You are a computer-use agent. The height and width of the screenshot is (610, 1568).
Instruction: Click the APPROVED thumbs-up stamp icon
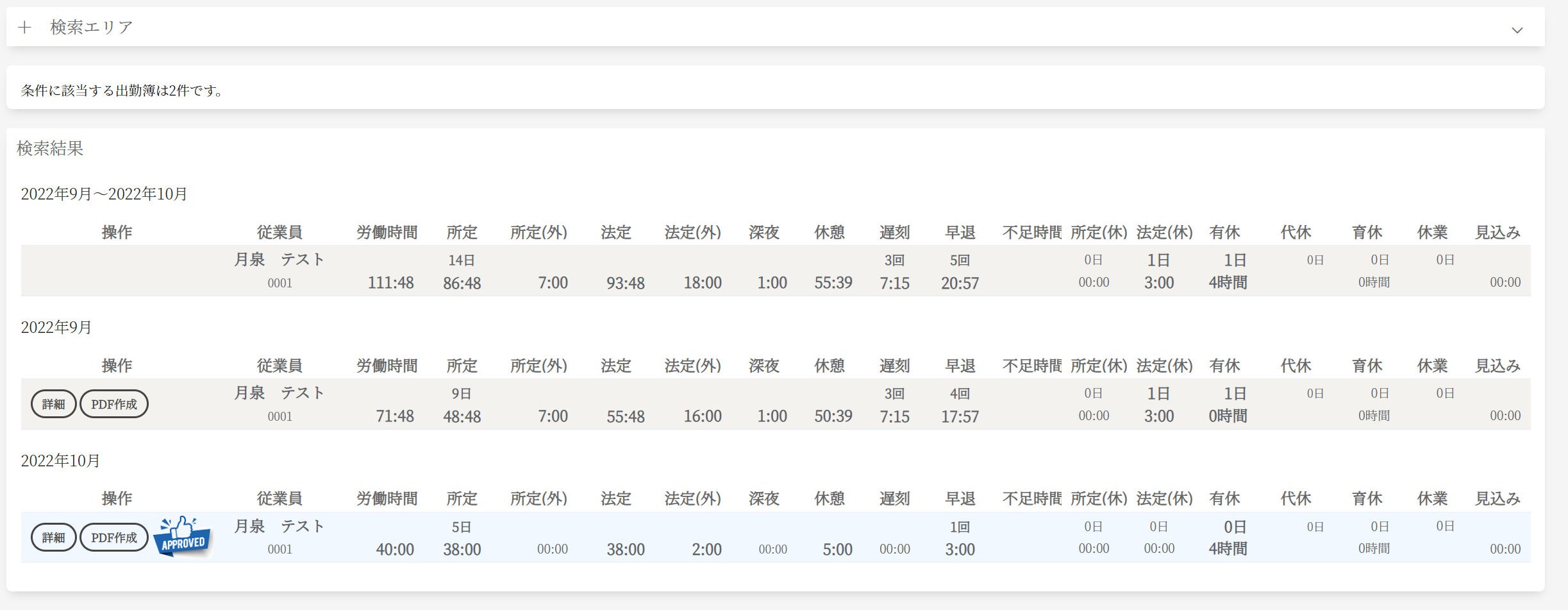click(x=183, y=537)
